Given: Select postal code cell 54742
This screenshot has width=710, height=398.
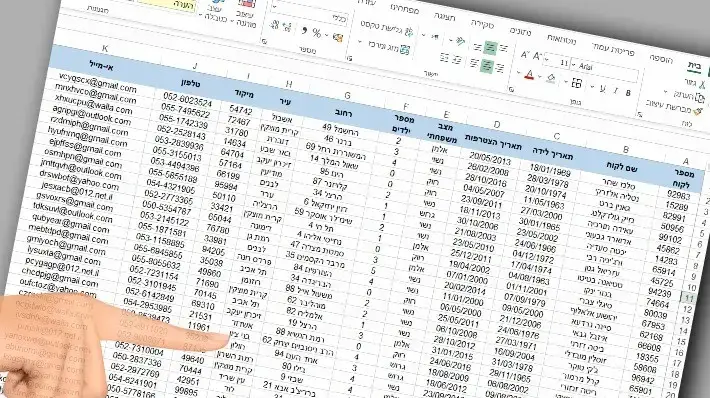Looking at the screenshot, I should click(x=240, y=110).
